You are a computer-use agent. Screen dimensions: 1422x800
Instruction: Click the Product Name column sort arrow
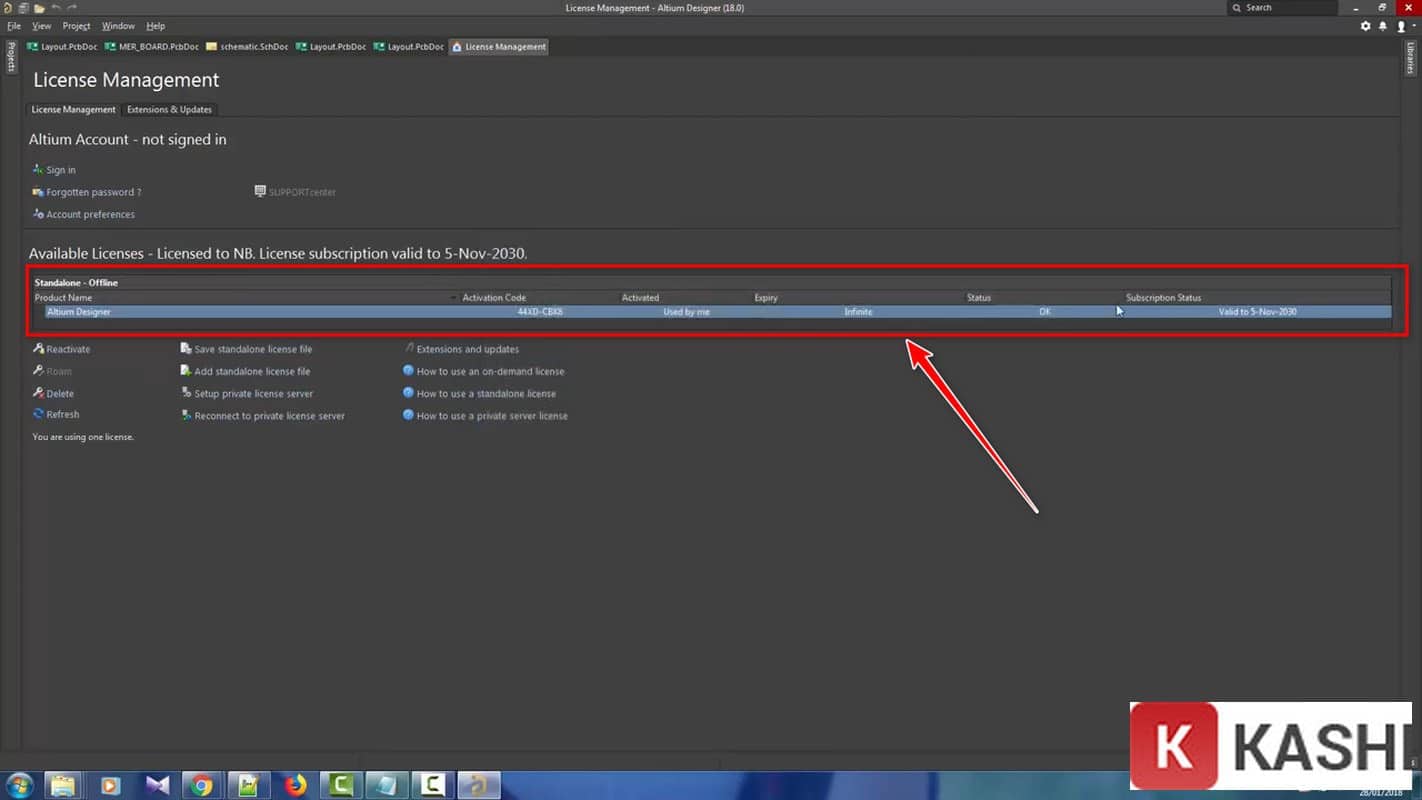coord(453,298)
